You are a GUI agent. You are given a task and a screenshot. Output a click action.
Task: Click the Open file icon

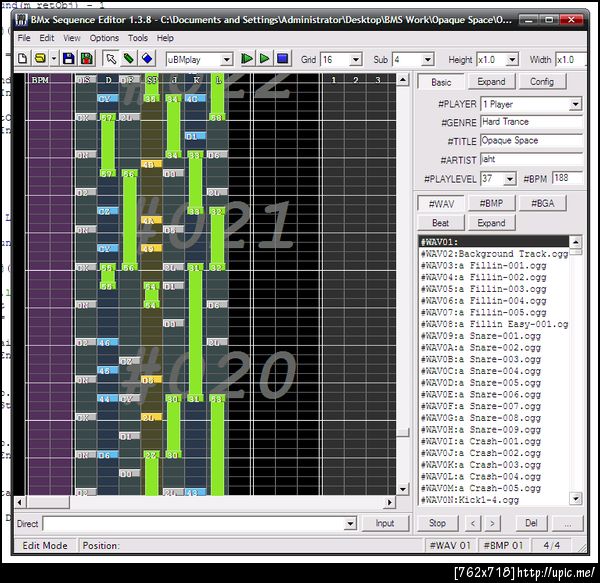coord(40,59)
